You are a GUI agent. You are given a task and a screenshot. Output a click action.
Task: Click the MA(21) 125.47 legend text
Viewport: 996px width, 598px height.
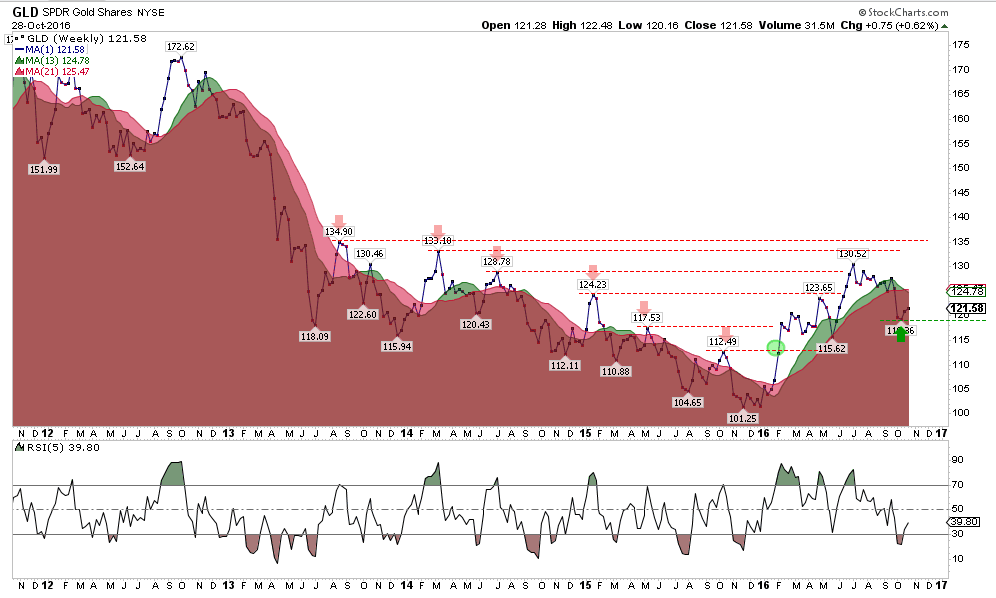point(57,71)
